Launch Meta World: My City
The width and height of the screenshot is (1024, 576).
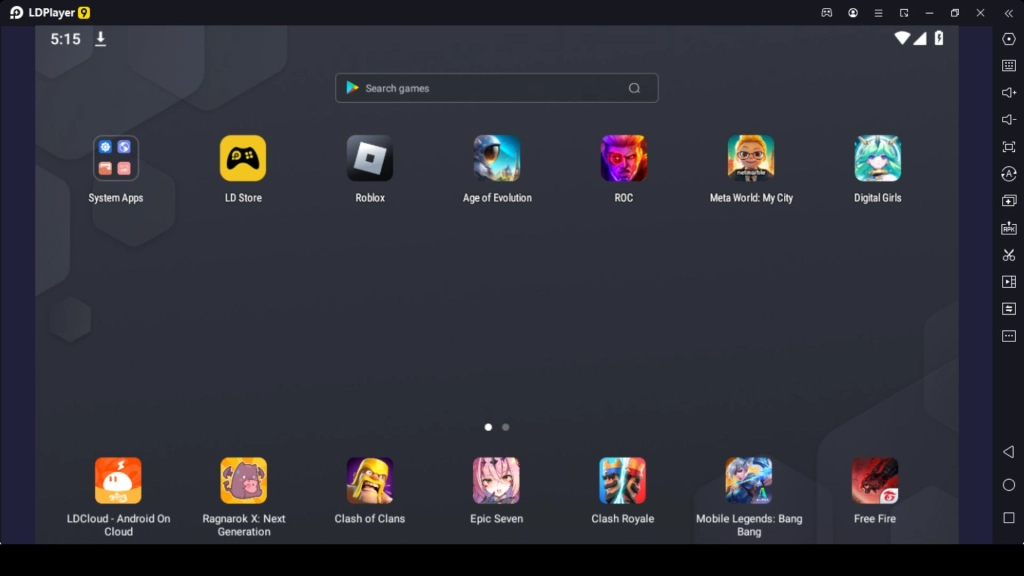click(x=751, y=158)
